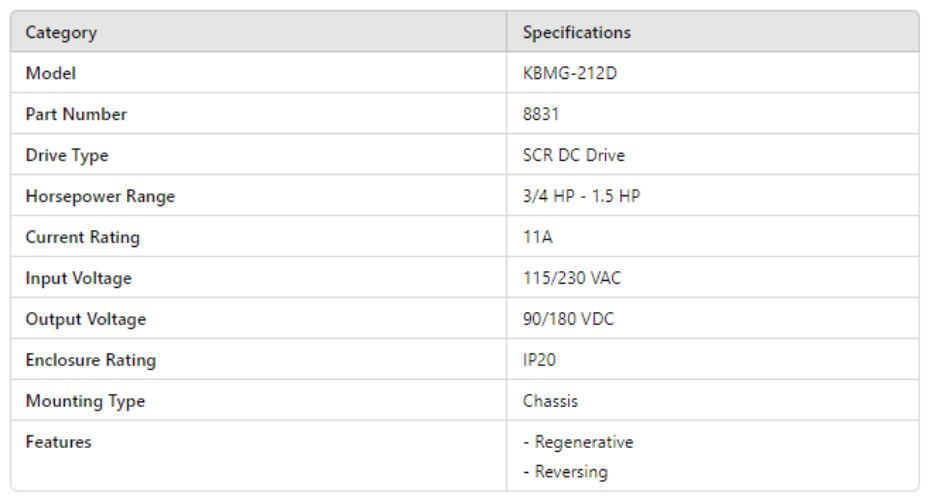934x500 pixels.
Task: Click the IP20 enclosure rating value
Action: coord(540,360)
